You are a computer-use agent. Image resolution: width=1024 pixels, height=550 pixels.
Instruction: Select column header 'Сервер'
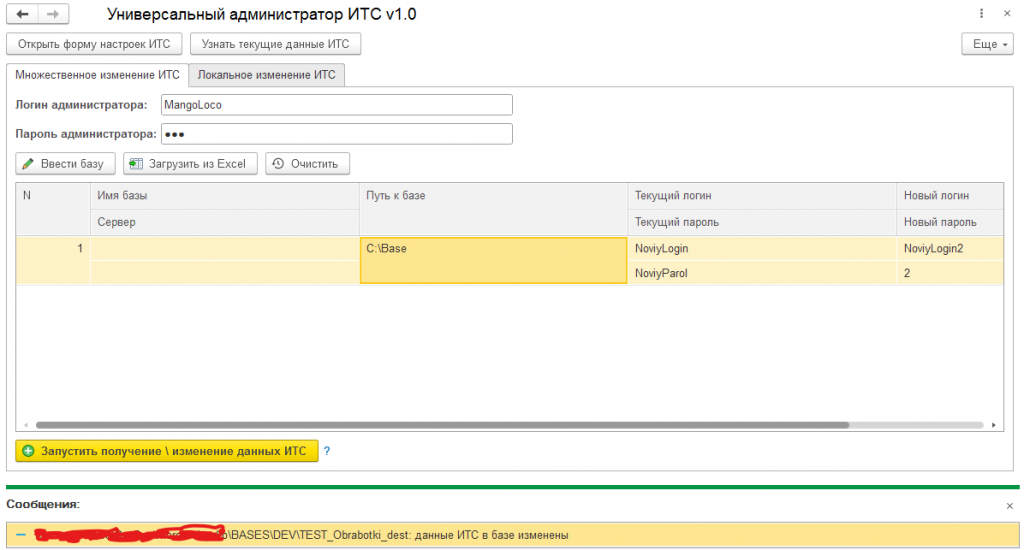point(225,222)
